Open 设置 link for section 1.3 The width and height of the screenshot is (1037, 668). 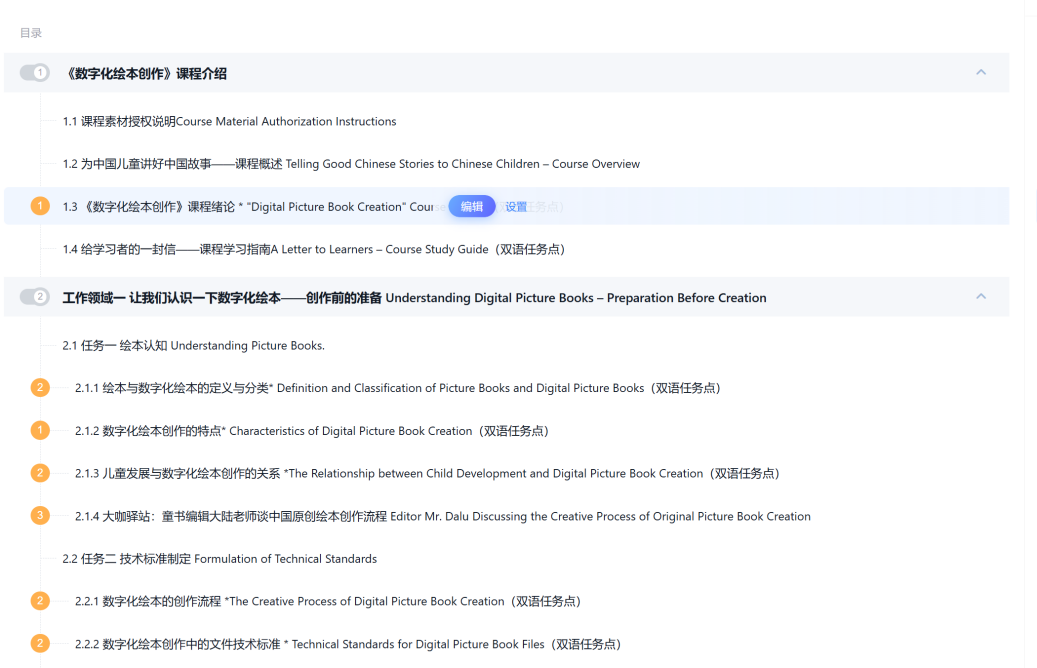(x=516, y=207)
